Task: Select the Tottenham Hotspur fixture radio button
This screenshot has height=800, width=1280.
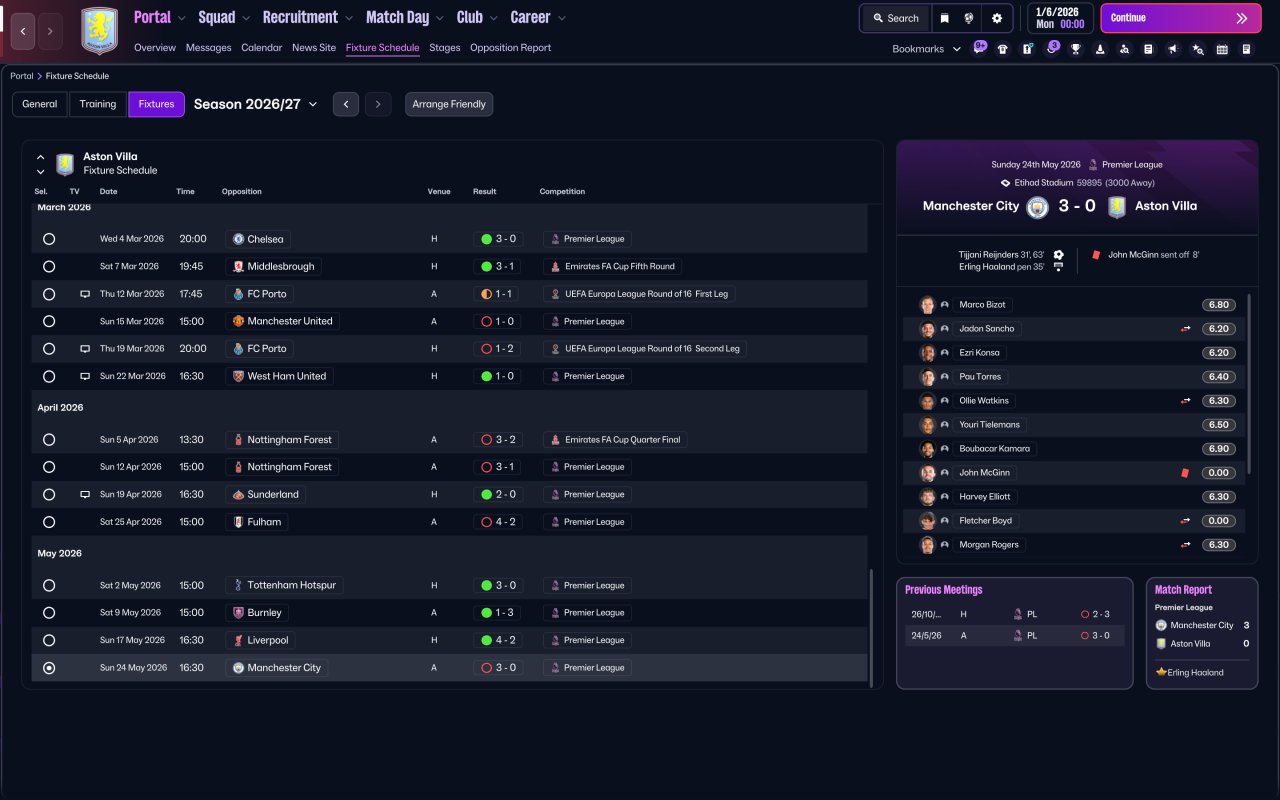Action: coord(49,585)
